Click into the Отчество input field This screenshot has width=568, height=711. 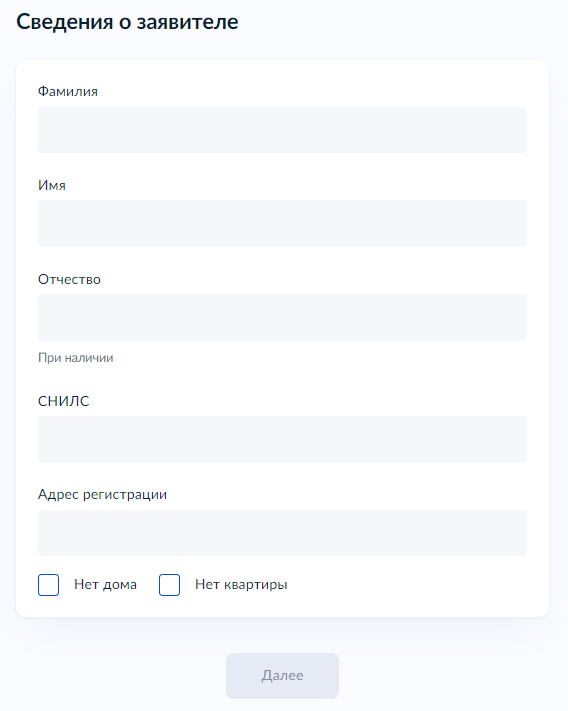point(282,317)
